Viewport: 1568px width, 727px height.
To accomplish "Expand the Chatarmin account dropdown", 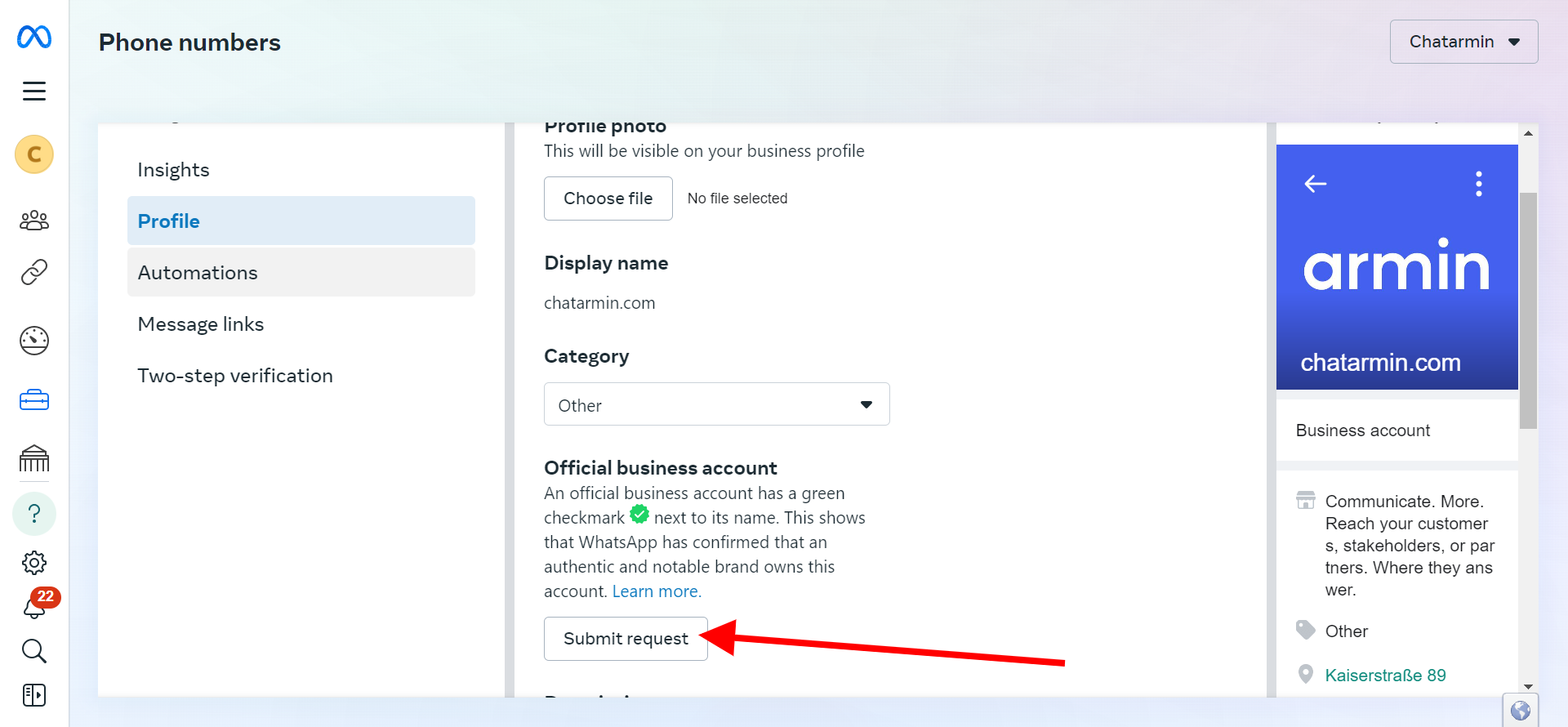I will [1463, 42].
